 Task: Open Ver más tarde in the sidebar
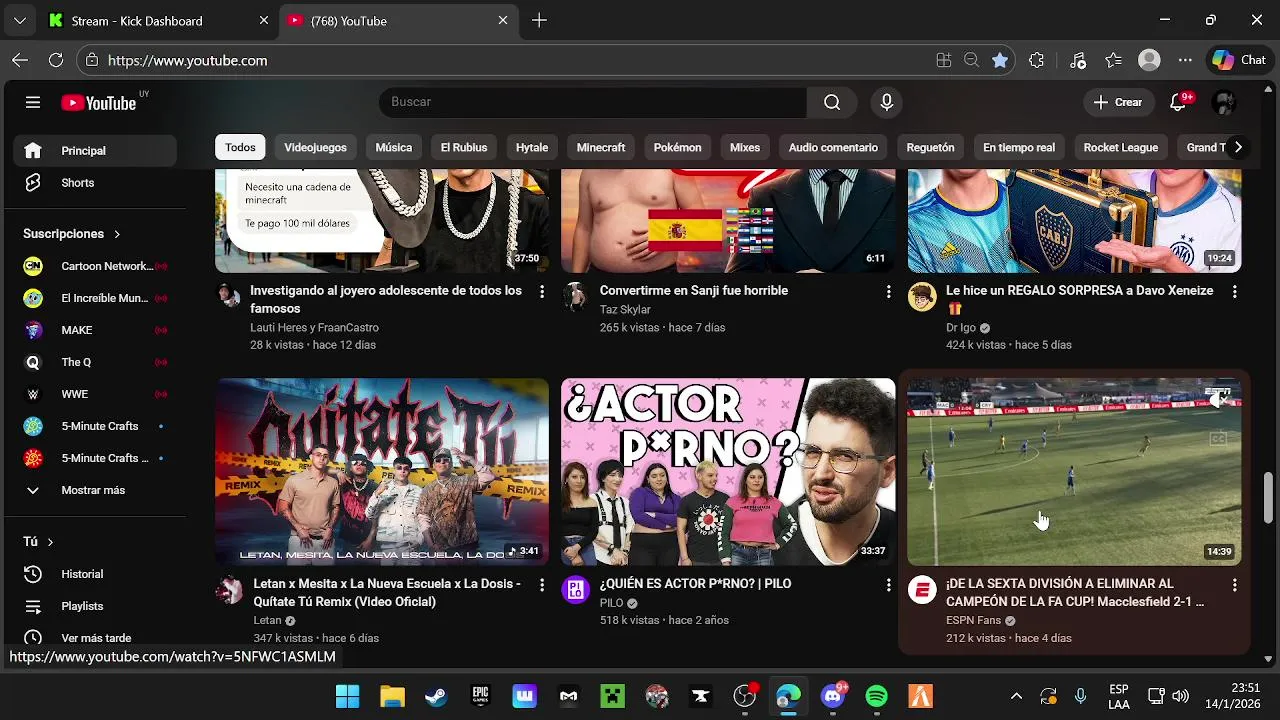pos(96,638)
